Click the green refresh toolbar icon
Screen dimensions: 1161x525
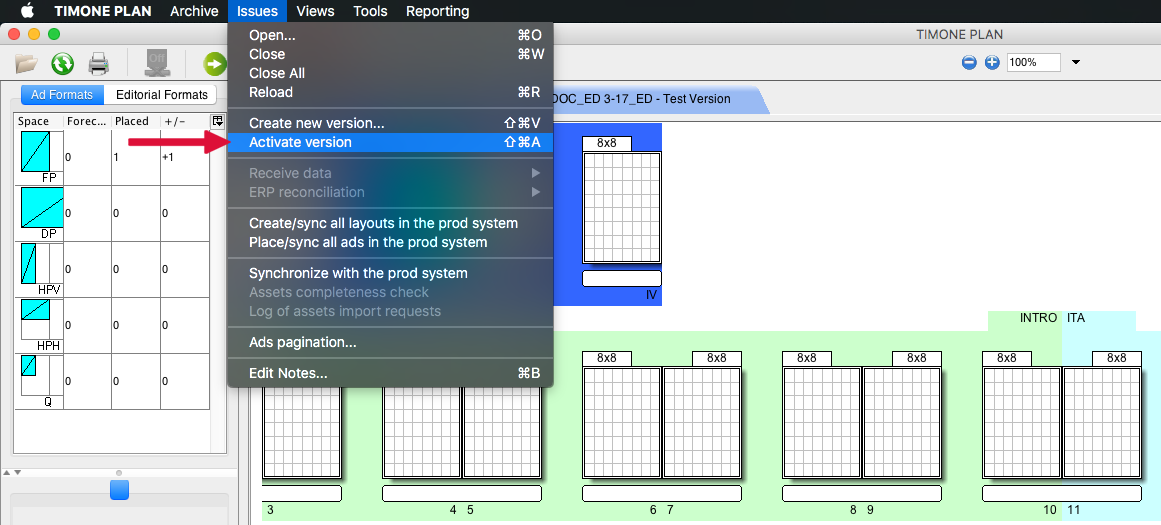(x=62, y=64)
